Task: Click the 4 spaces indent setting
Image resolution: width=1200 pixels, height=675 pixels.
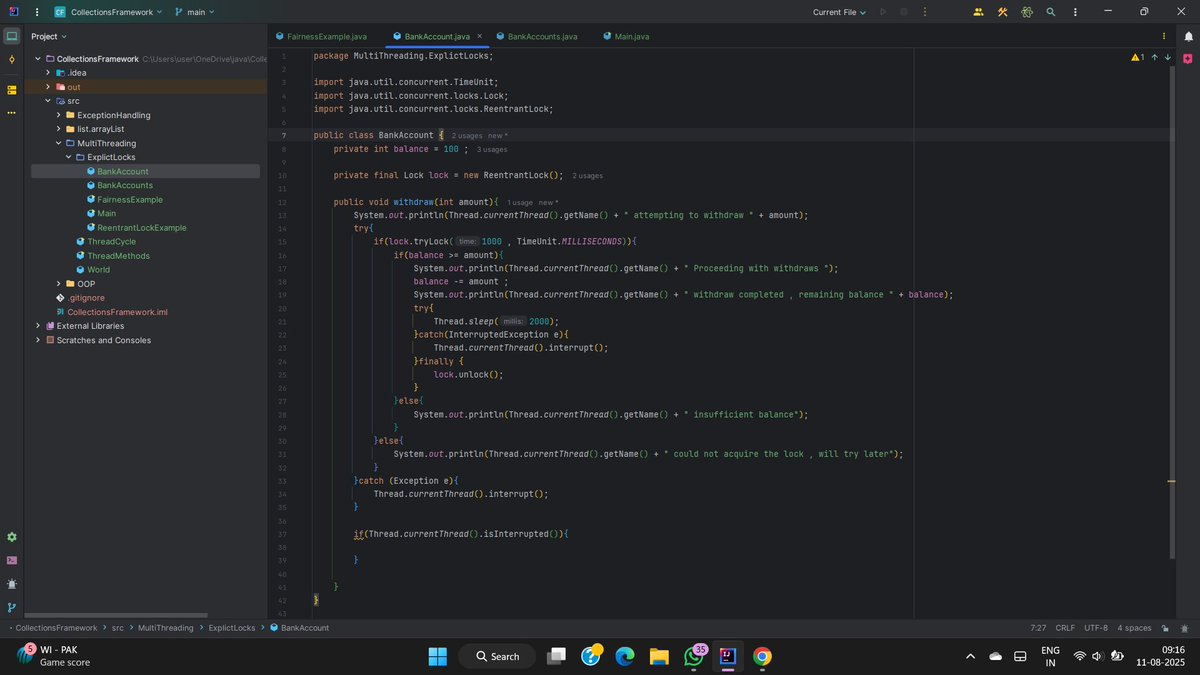Action: click(1134, 628)
